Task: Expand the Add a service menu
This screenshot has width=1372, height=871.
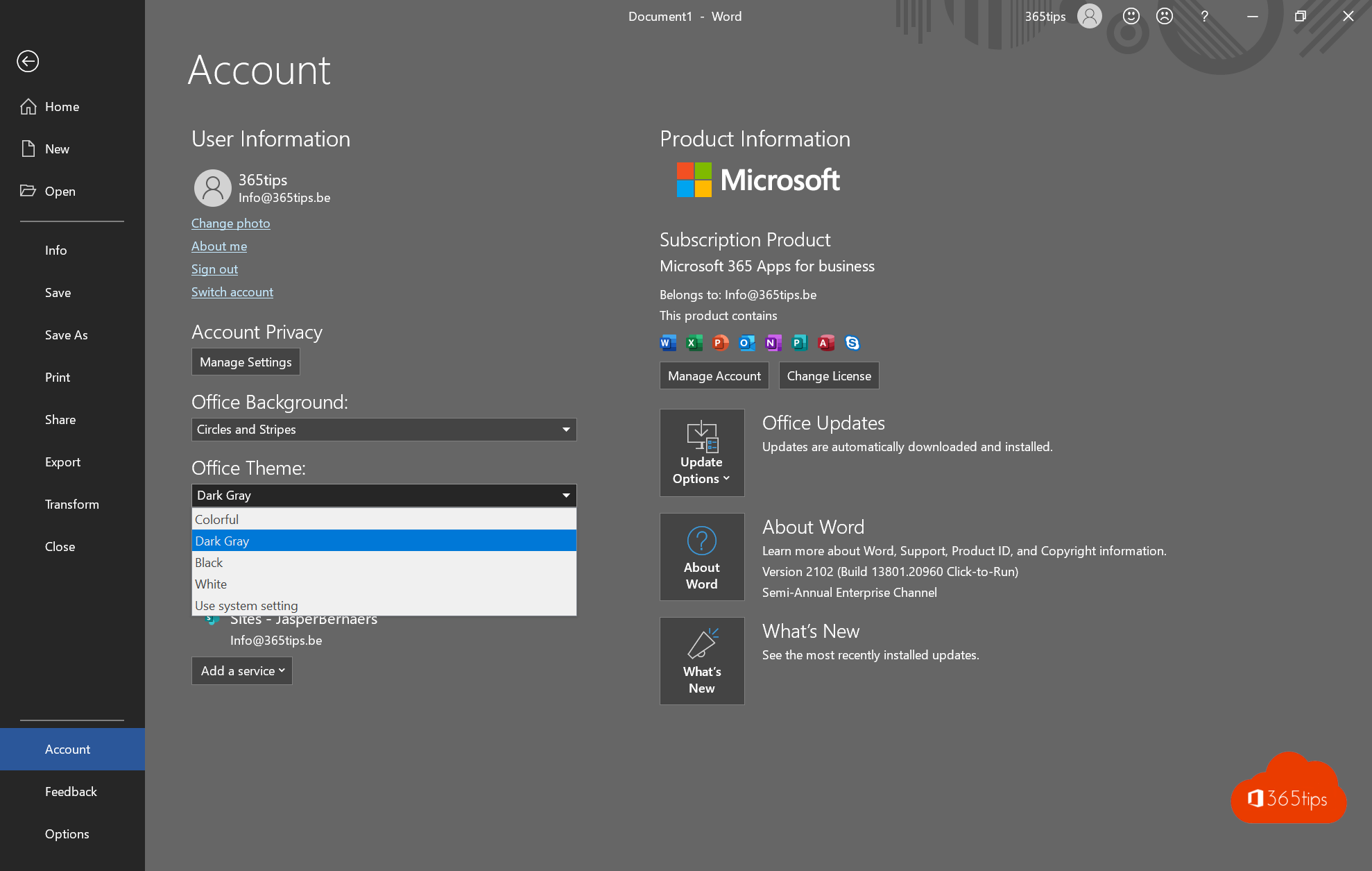Action: [x=241, y=670]
